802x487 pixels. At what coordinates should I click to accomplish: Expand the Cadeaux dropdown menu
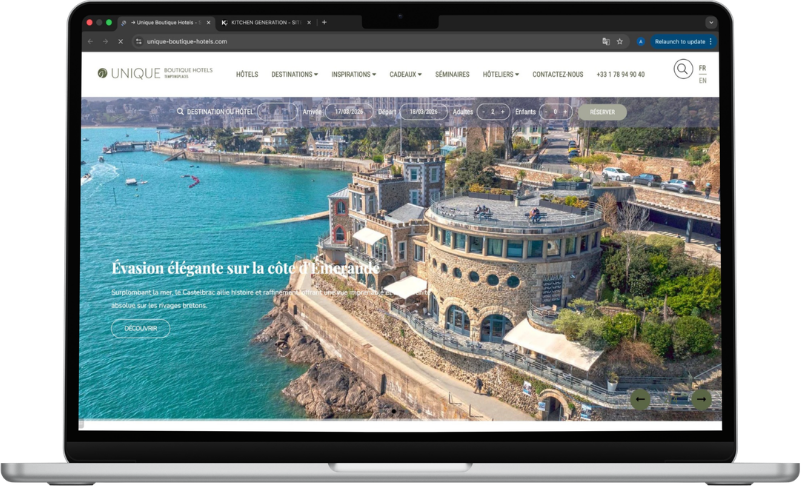pos(405,74)
